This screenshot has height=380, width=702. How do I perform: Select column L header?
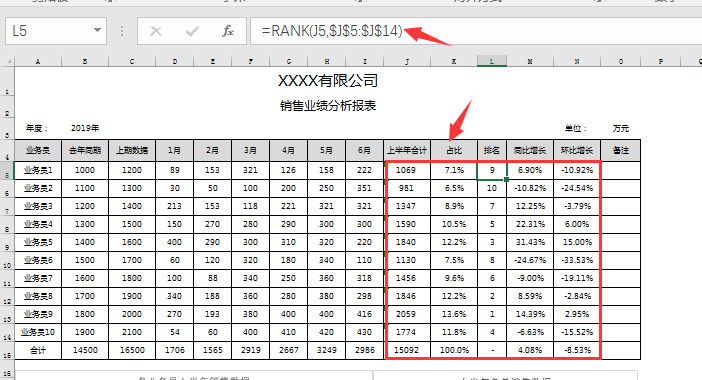(x=492, y=61)
